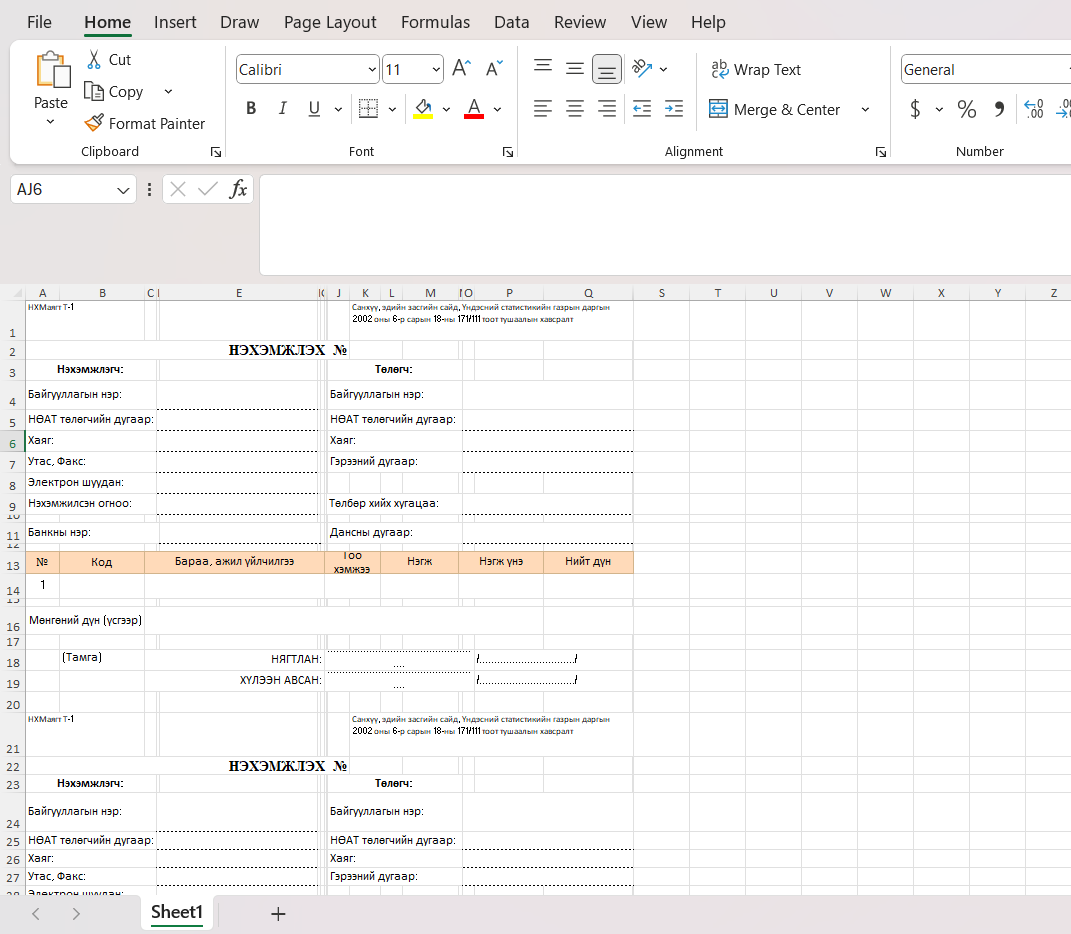Go to the next sheet arrow

pyautogui.click(x=76, y=914)
